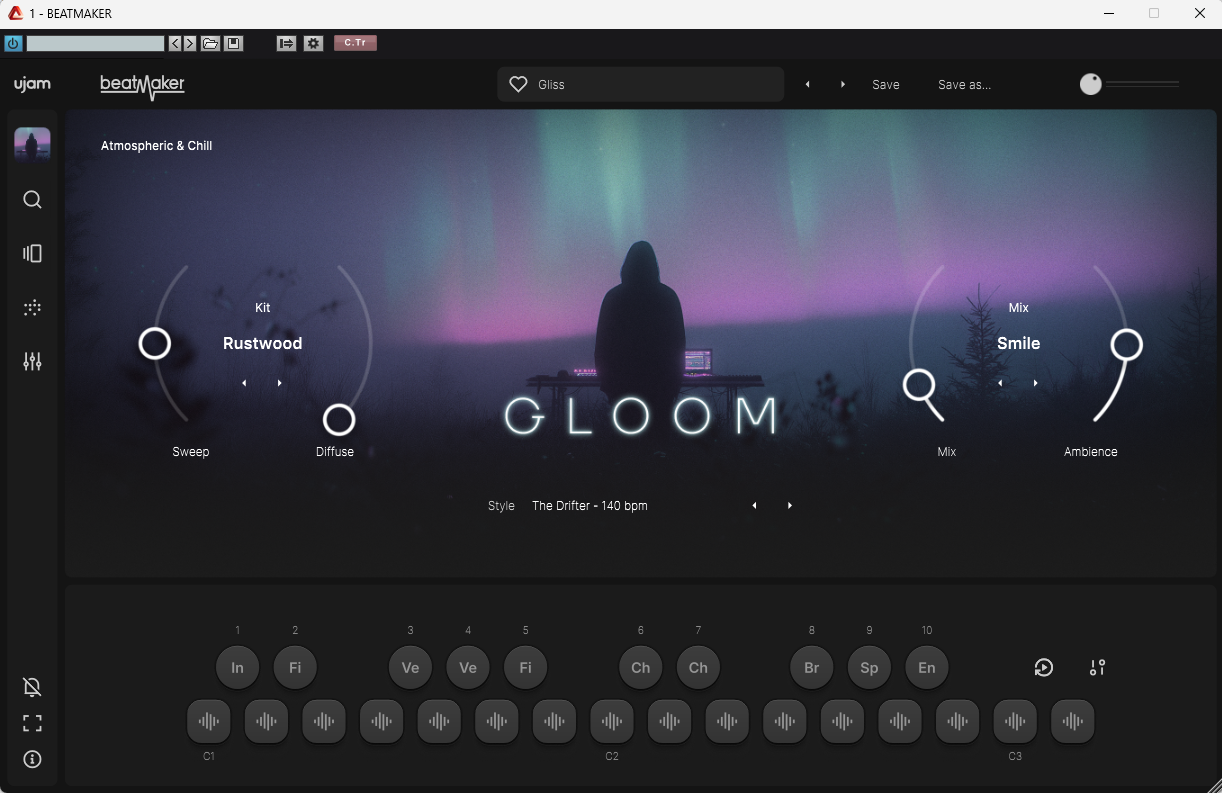
Task: Select previous mix preset arrow under Smile
Action: [x=1001, y=383]
